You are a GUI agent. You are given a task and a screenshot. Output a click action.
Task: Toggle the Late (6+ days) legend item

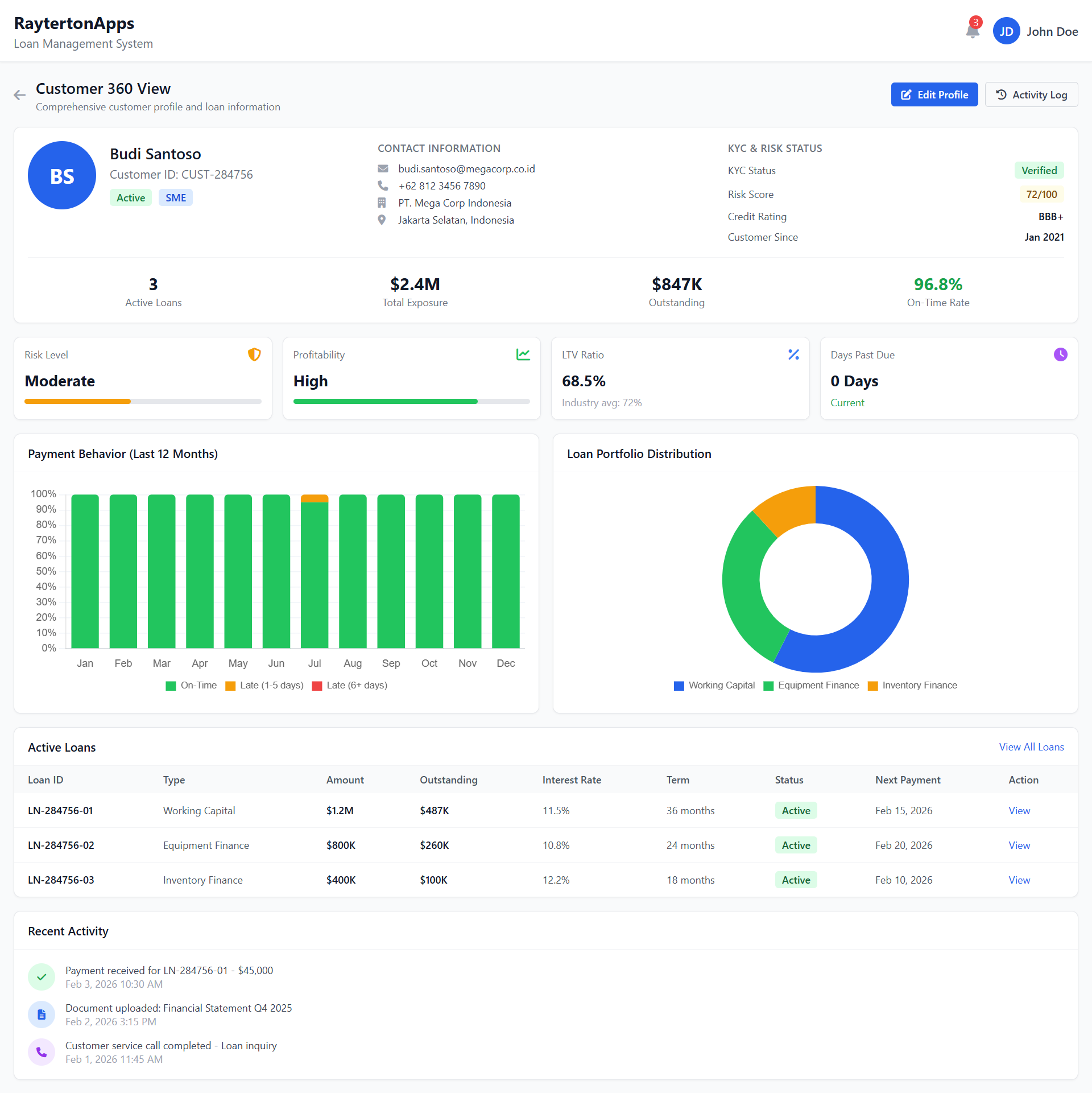(x=349, y=685)
